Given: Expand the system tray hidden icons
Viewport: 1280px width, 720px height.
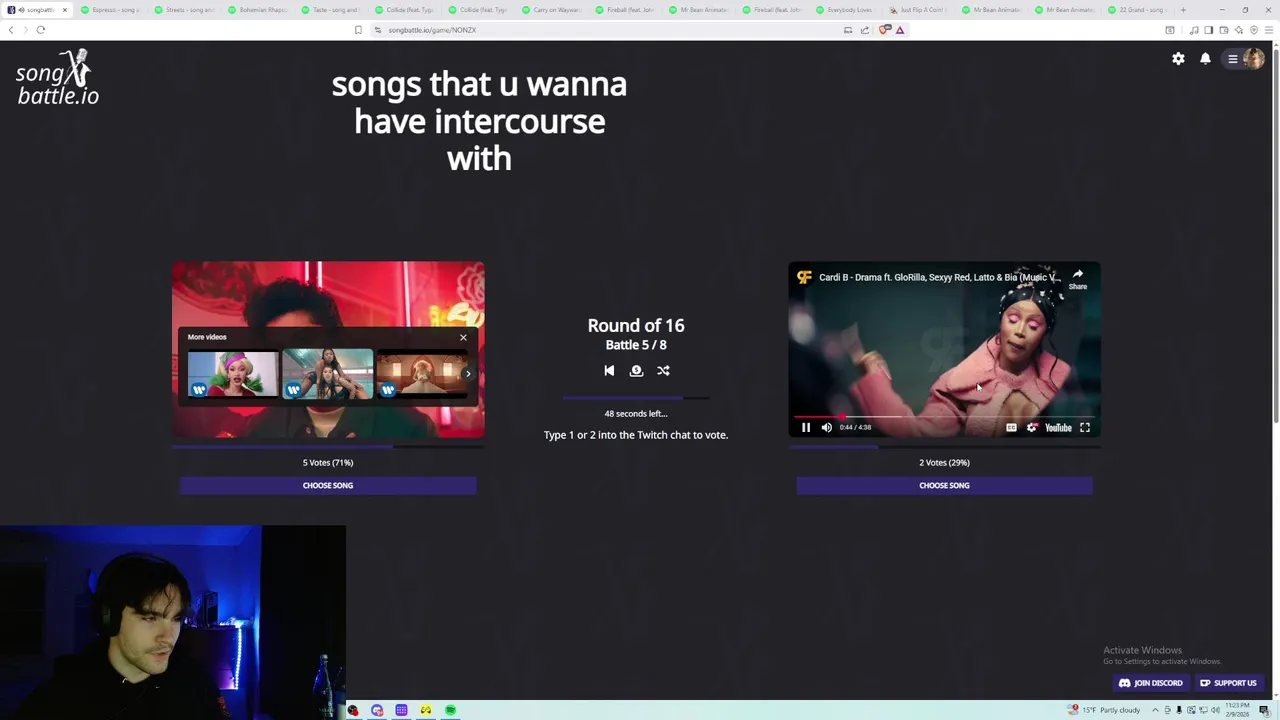Looking at the screenshot, I should coord(1155,710).
